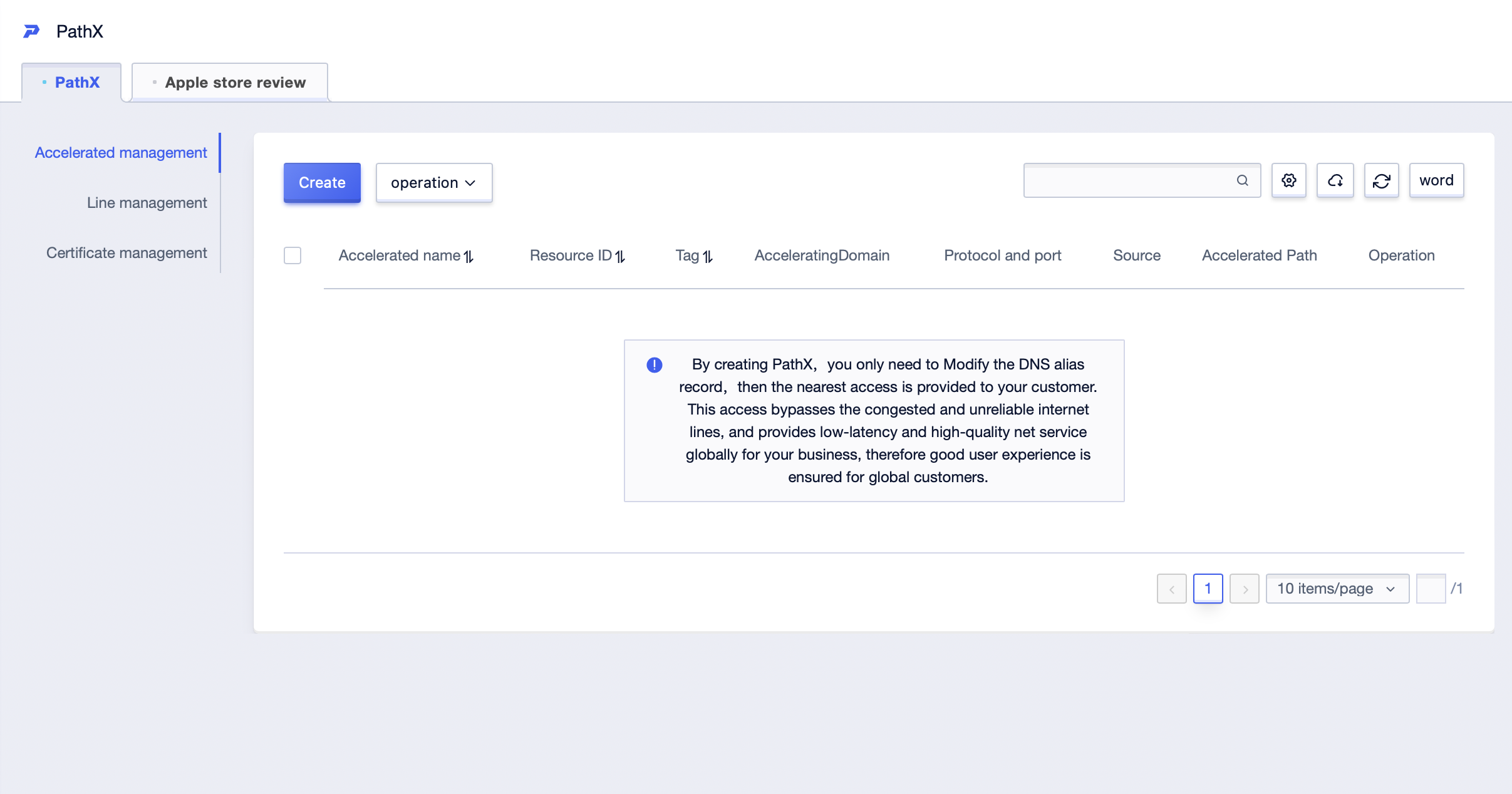1512x794 pixels.
Task: Sort by Resource ID arrows
Action: pyautogui.click(x=620, y=256)
